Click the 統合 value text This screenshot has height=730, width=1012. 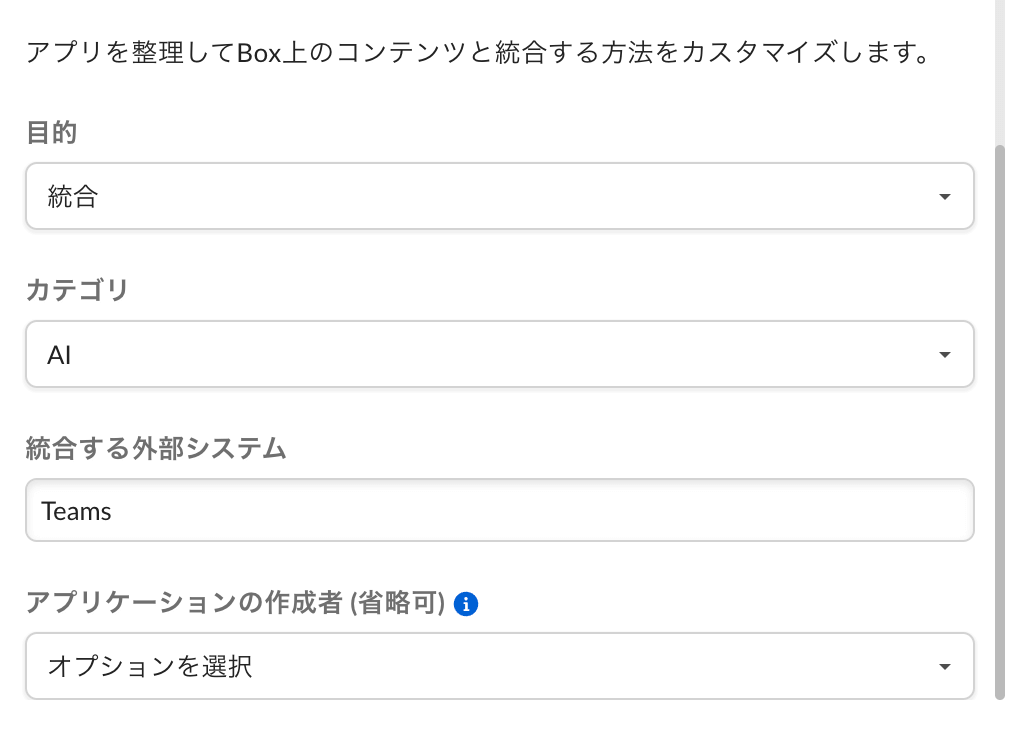72,197
